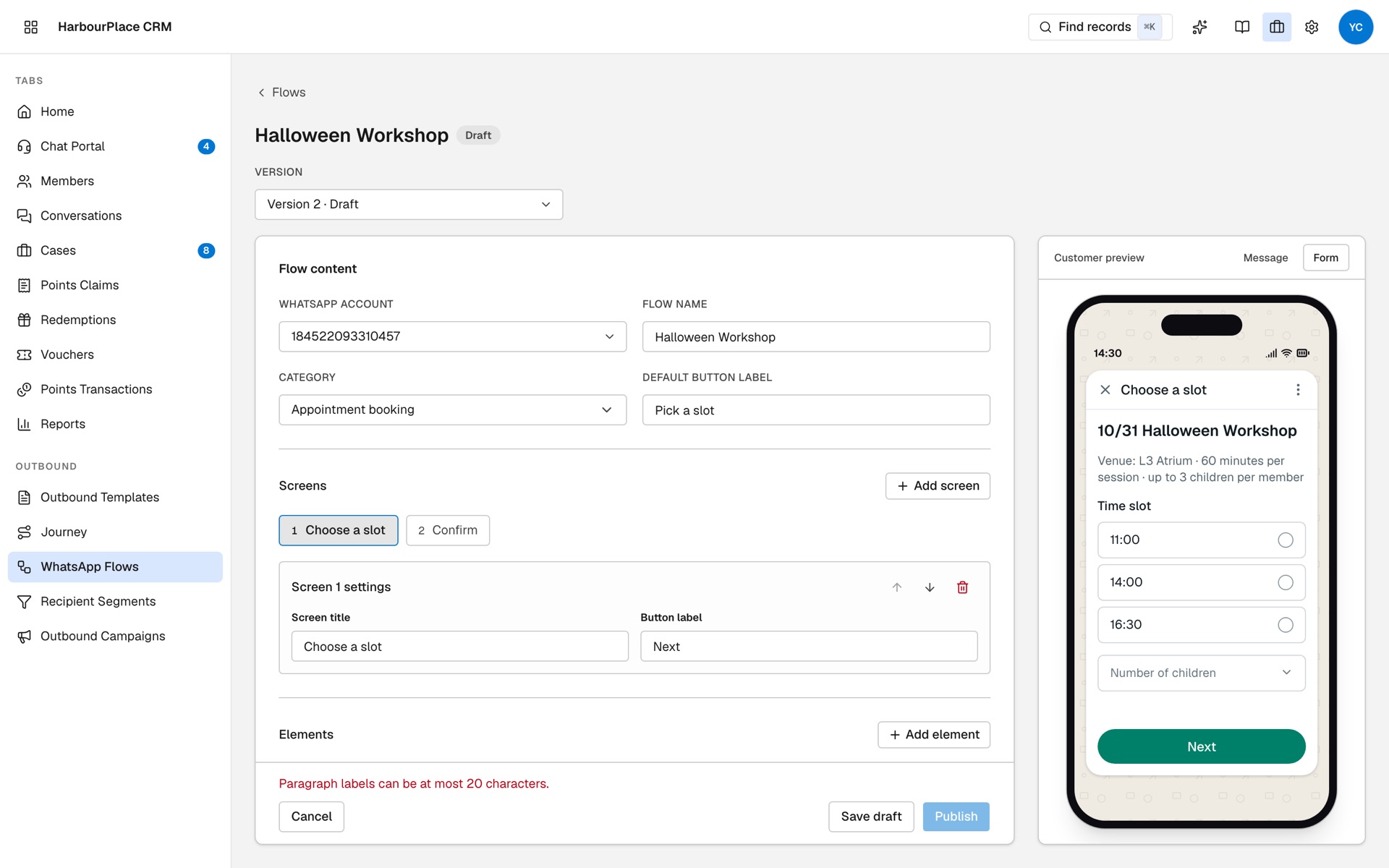This screenshot has height=868, width=1389.
Task: Click the Add screen button
Action: (x=938, y=486)
